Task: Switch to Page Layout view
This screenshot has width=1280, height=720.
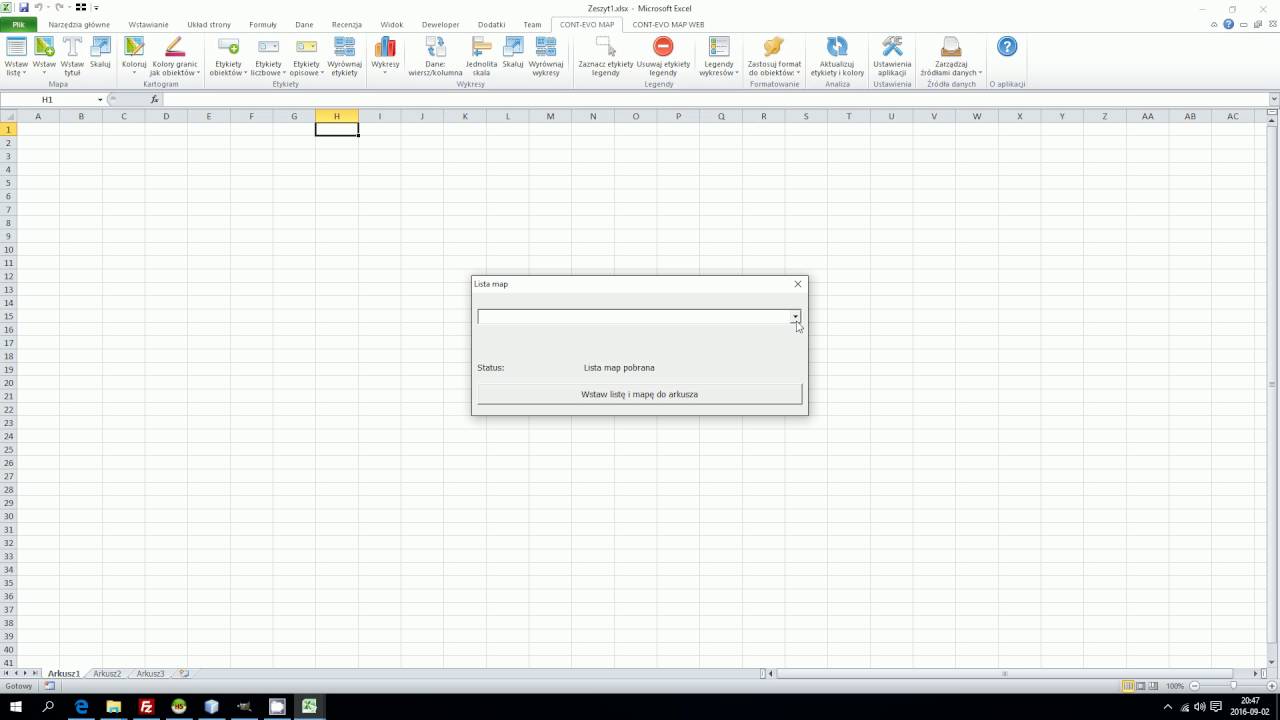Action: click(x=1142, y=686)
